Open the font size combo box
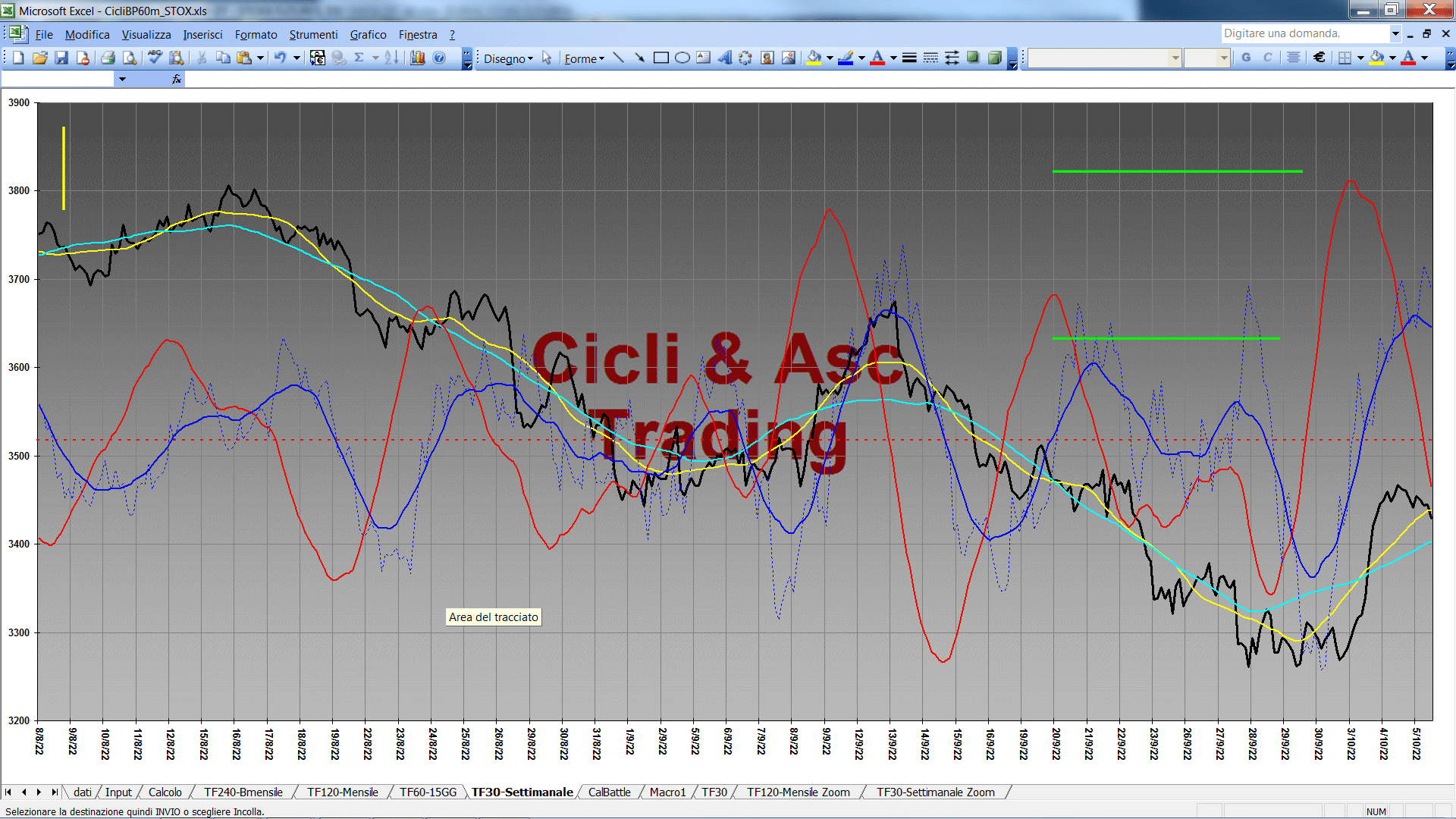The height and width of the screenshot is (819, 1456). click(x=1207, y=58)
